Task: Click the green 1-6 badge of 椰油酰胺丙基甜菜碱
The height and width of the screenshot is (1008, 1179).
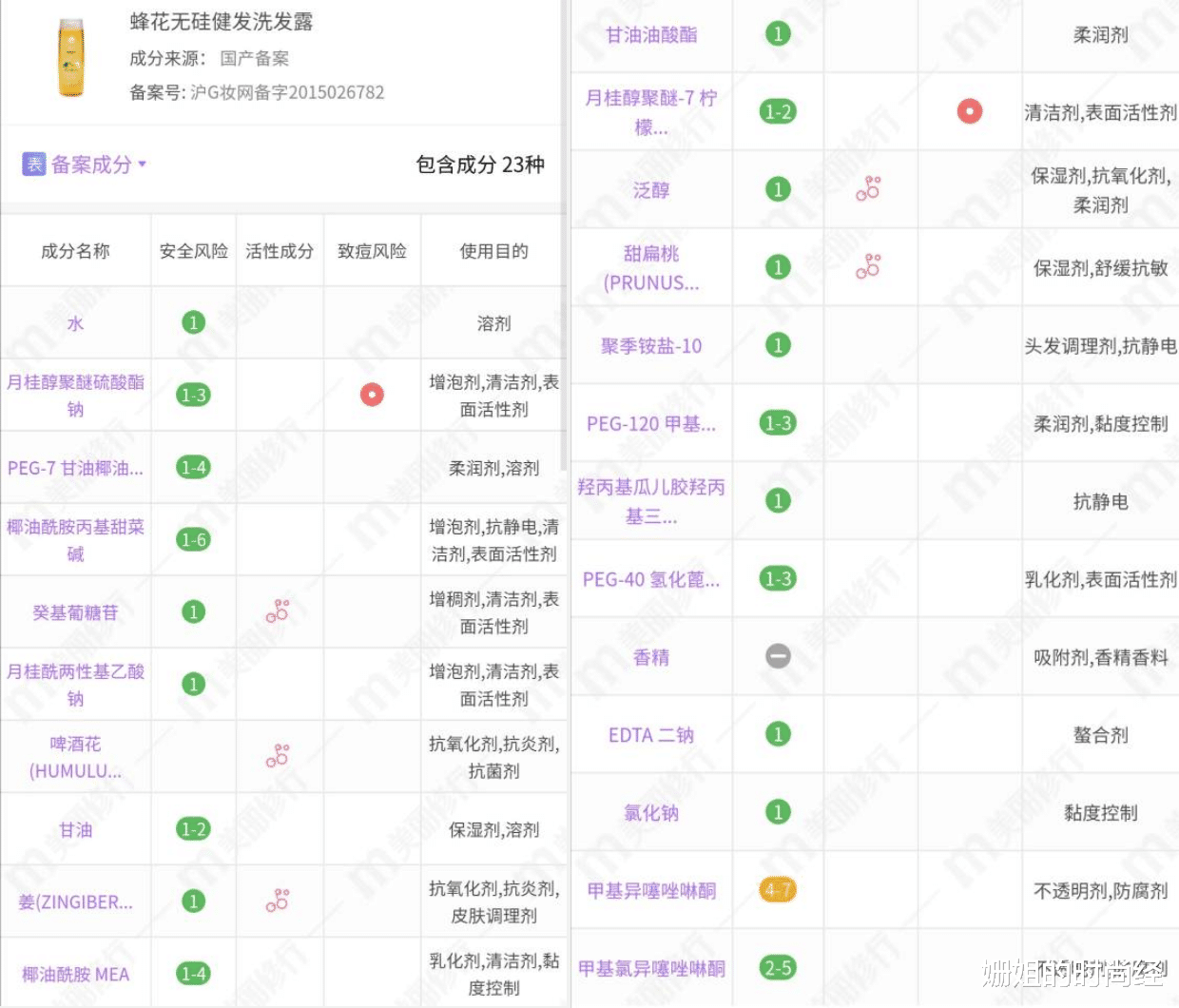Action: click(193, 539)
